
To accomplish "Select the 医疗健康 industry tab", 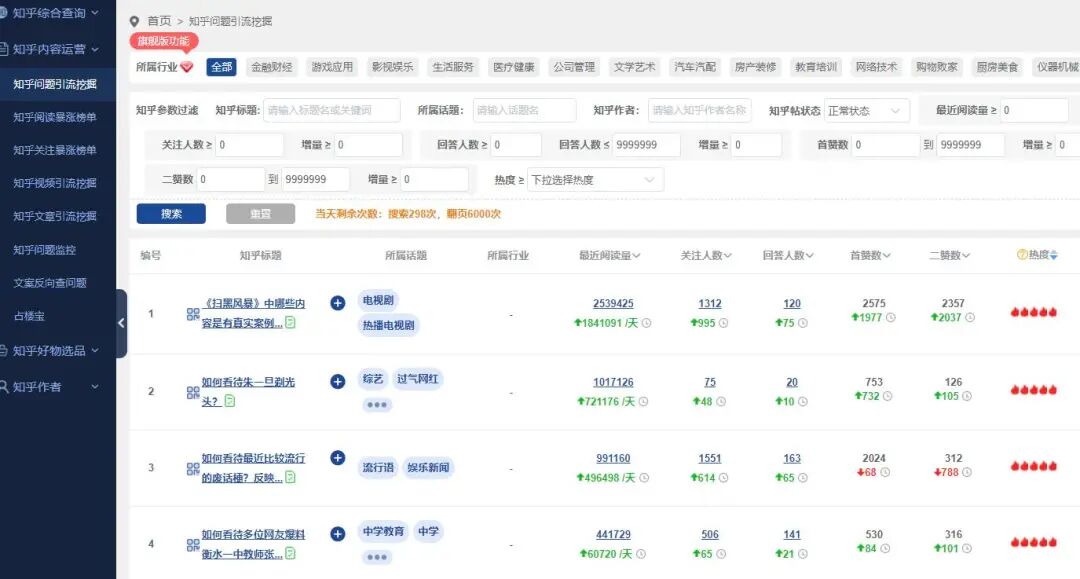I will [x=514, y=67].
